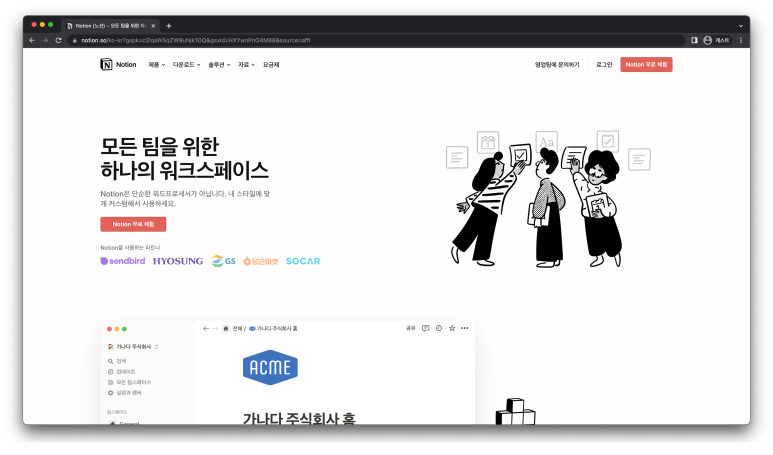Click the star favorite icon in preview

[452, 328]
